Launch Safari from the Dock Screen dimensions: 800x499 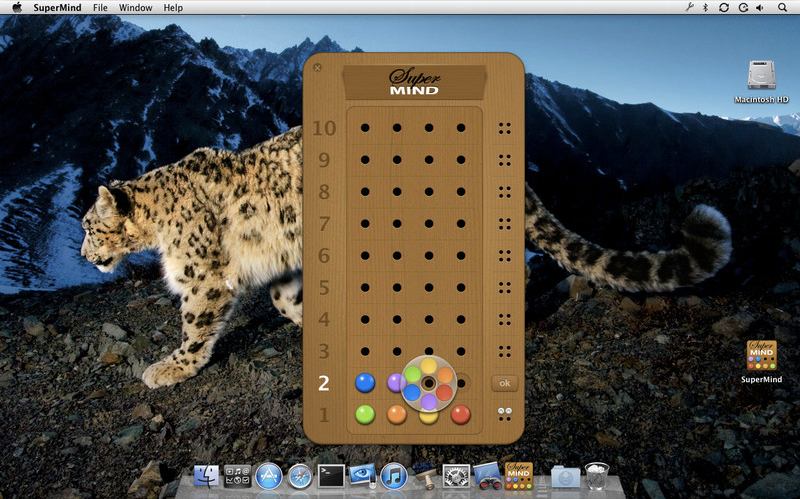click(300, 477)
